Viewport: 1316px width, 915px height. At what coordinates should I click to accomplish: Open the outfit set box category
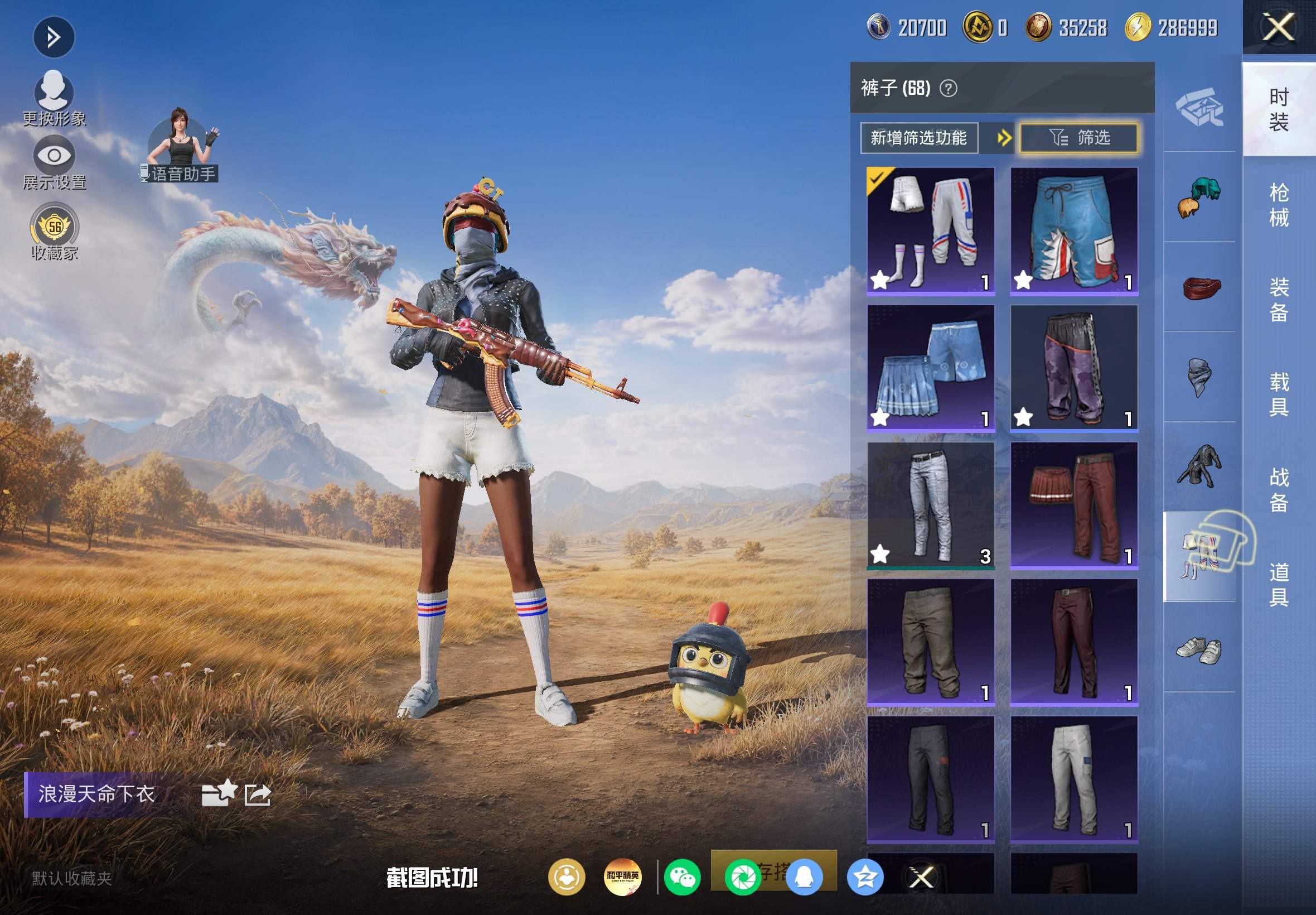pyautogui.click(x=1199, y=107)
